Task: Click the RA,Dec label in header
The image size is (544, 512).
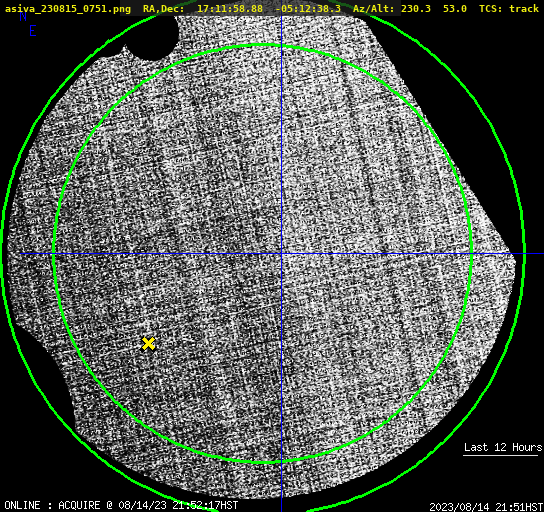Action: click(164, 9)
